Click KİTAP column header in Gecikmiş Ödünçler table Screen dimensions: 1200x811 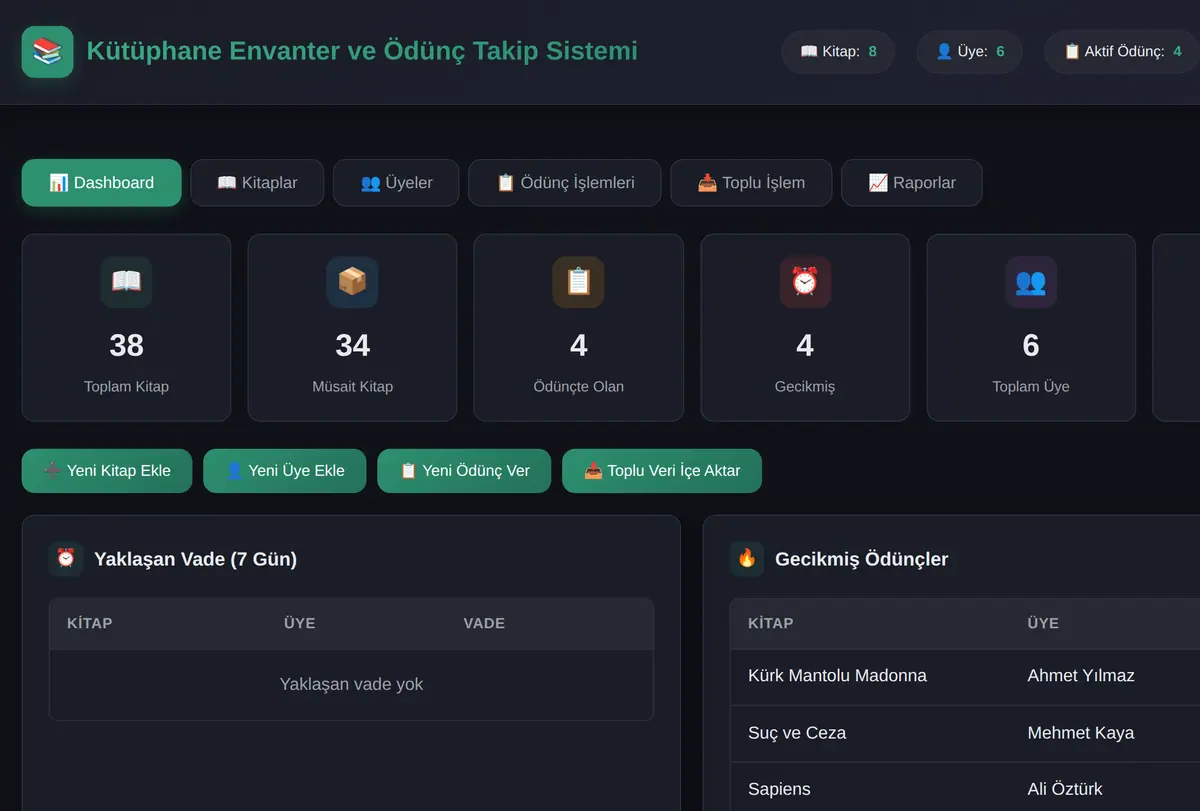(770, 623)
